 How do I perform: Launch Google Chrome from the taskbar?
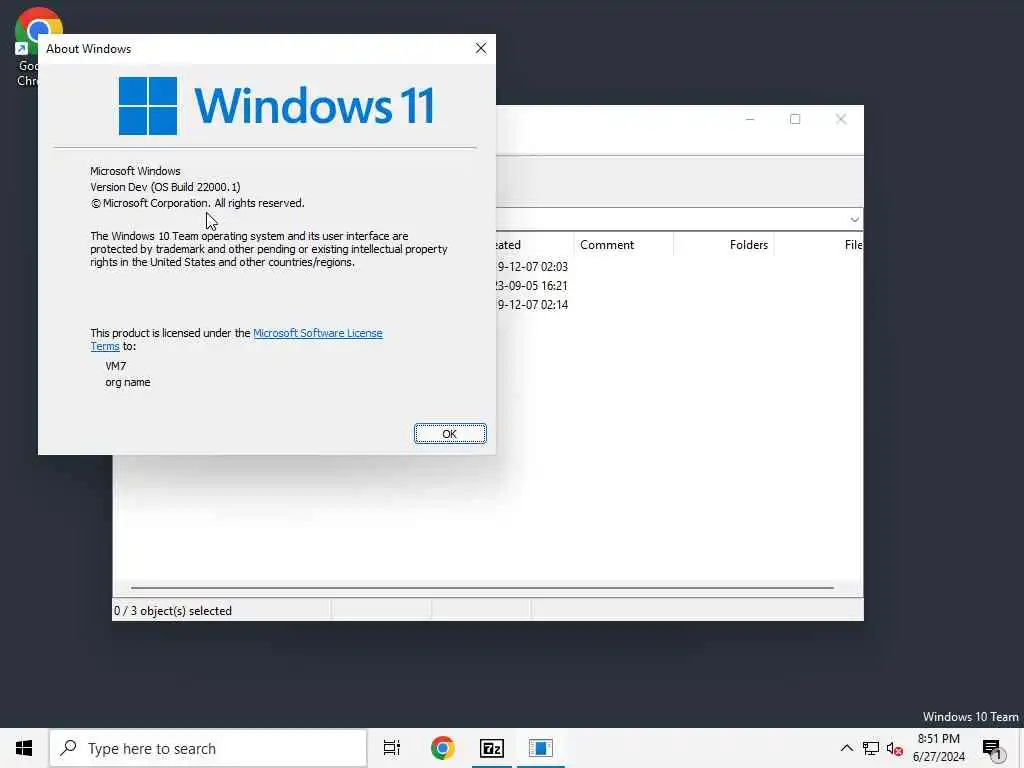click(x=442, y=748)
